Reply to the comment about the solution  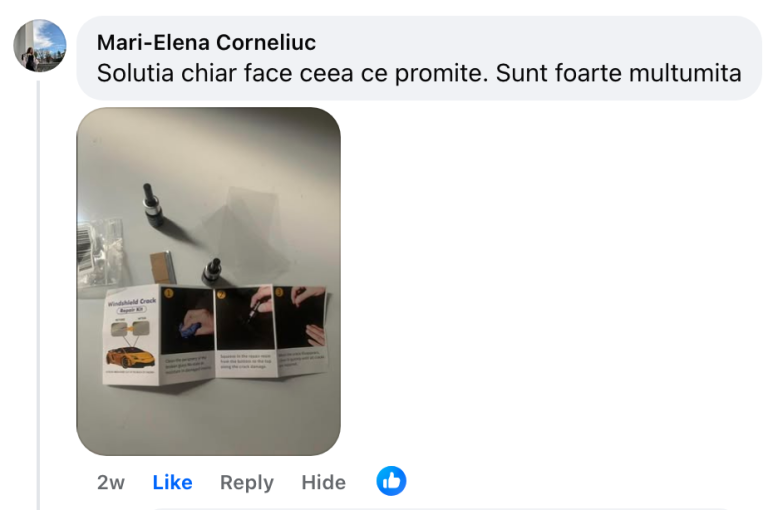pyautogui.click(x=246, y=483)
